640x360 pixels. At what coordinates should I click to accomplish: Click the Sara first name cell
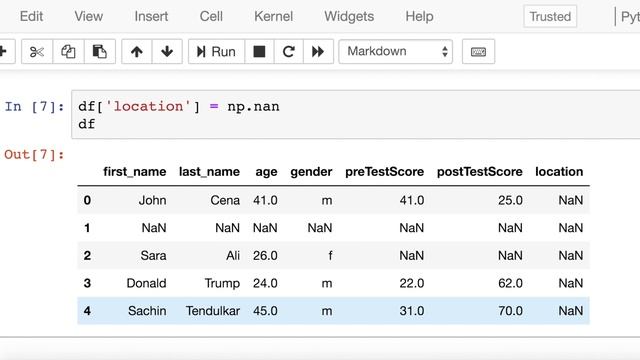coord(153,256)
